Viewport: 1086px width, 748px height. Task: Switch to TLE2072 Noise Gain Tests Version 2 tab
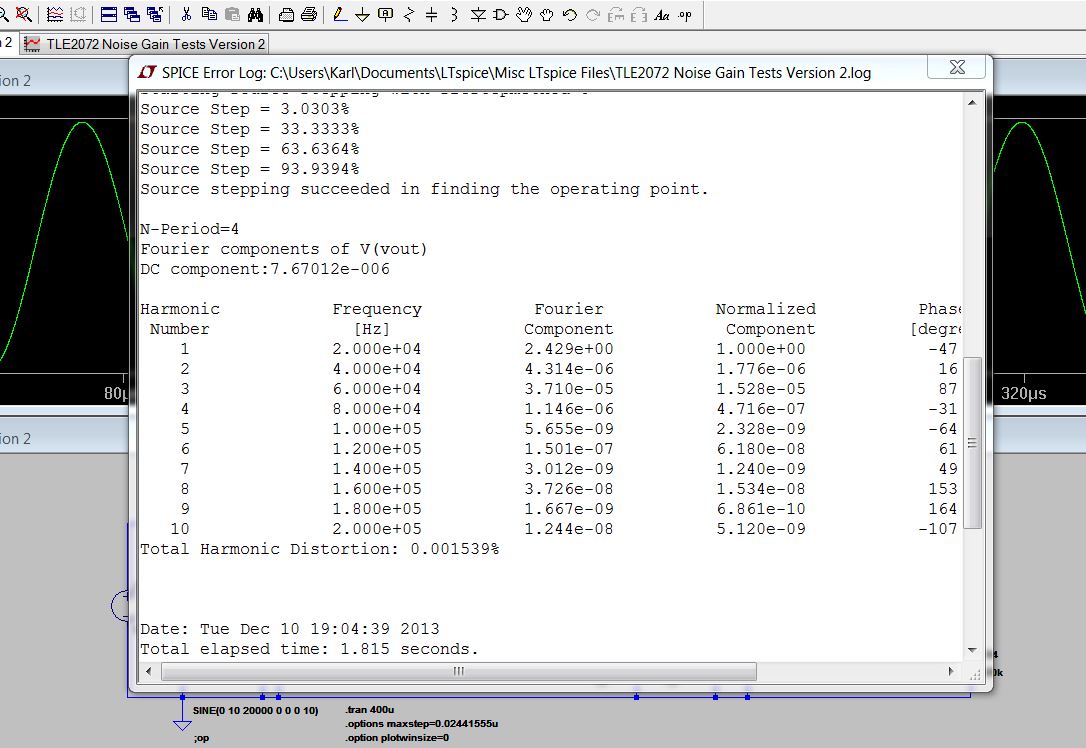[x=144, y=44]
